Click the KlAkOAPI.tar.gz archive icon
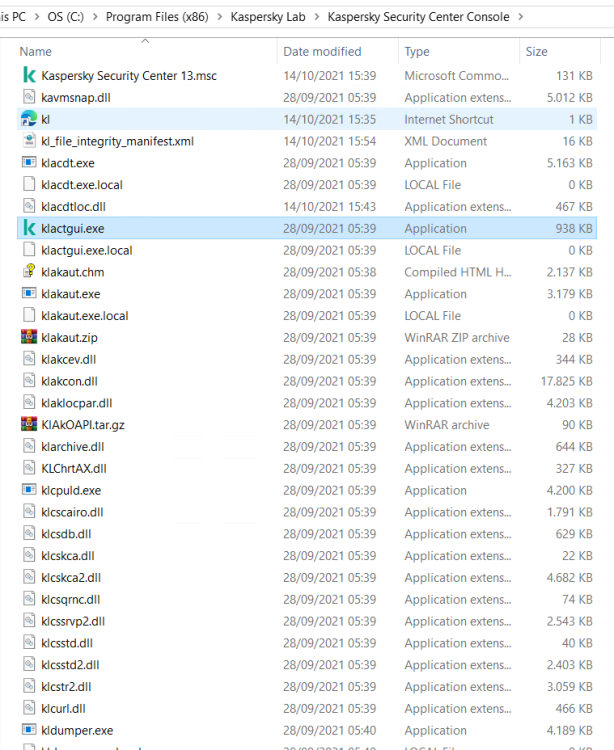 tap(29, 425)
